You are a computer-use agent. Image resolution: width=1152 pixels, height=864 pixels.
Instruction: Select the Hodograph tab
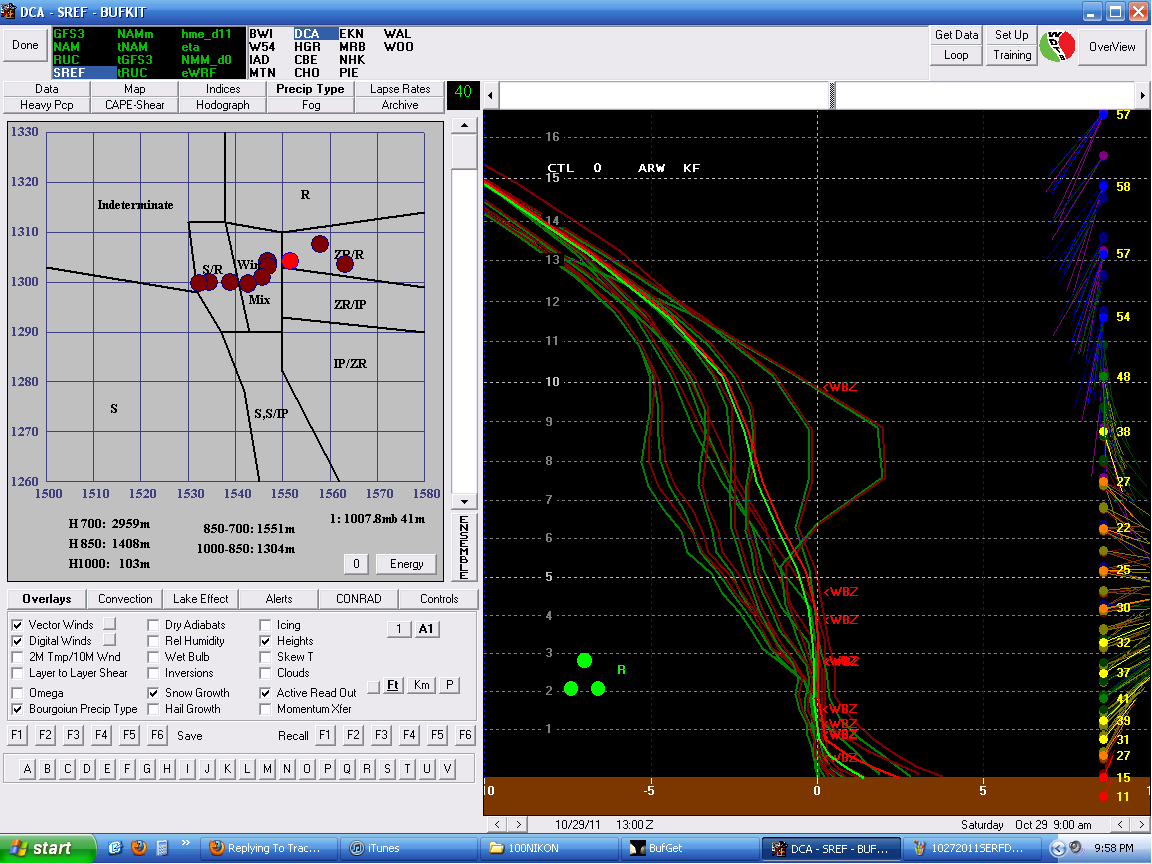(223, 105)
